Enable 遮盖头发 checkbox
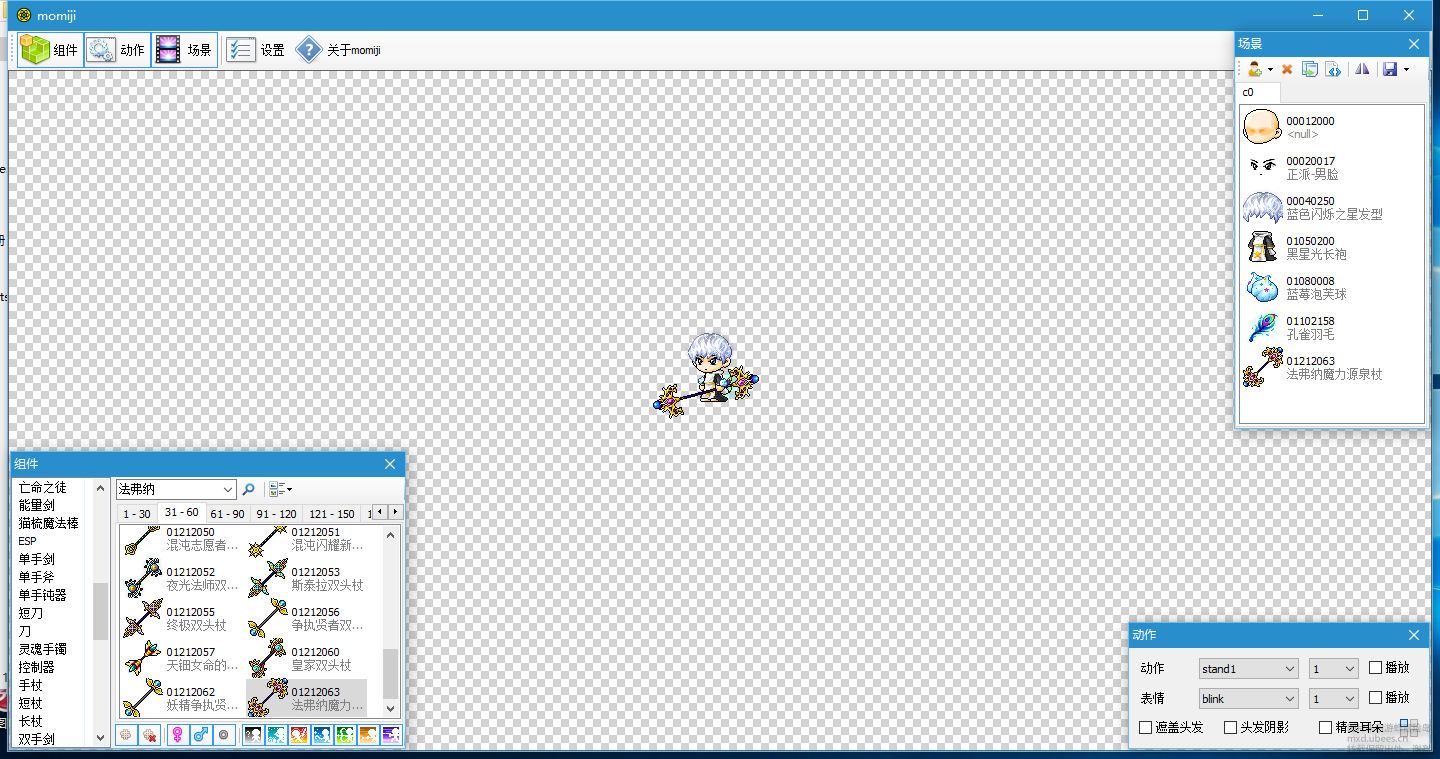1440x759 pixels. (1171, 728)
